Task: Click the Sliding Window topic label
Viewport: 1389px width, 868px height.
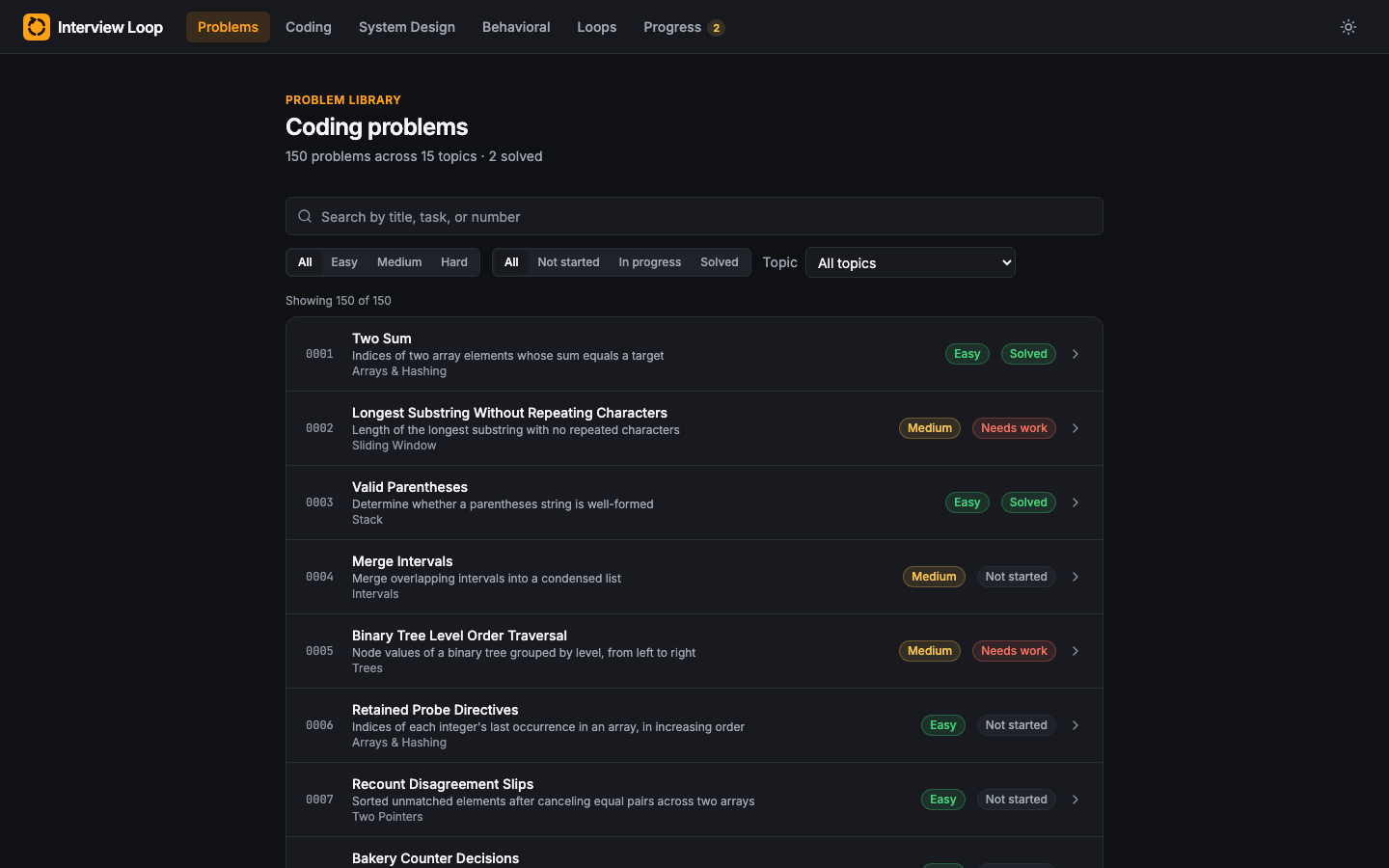Action: click(395, 446)
